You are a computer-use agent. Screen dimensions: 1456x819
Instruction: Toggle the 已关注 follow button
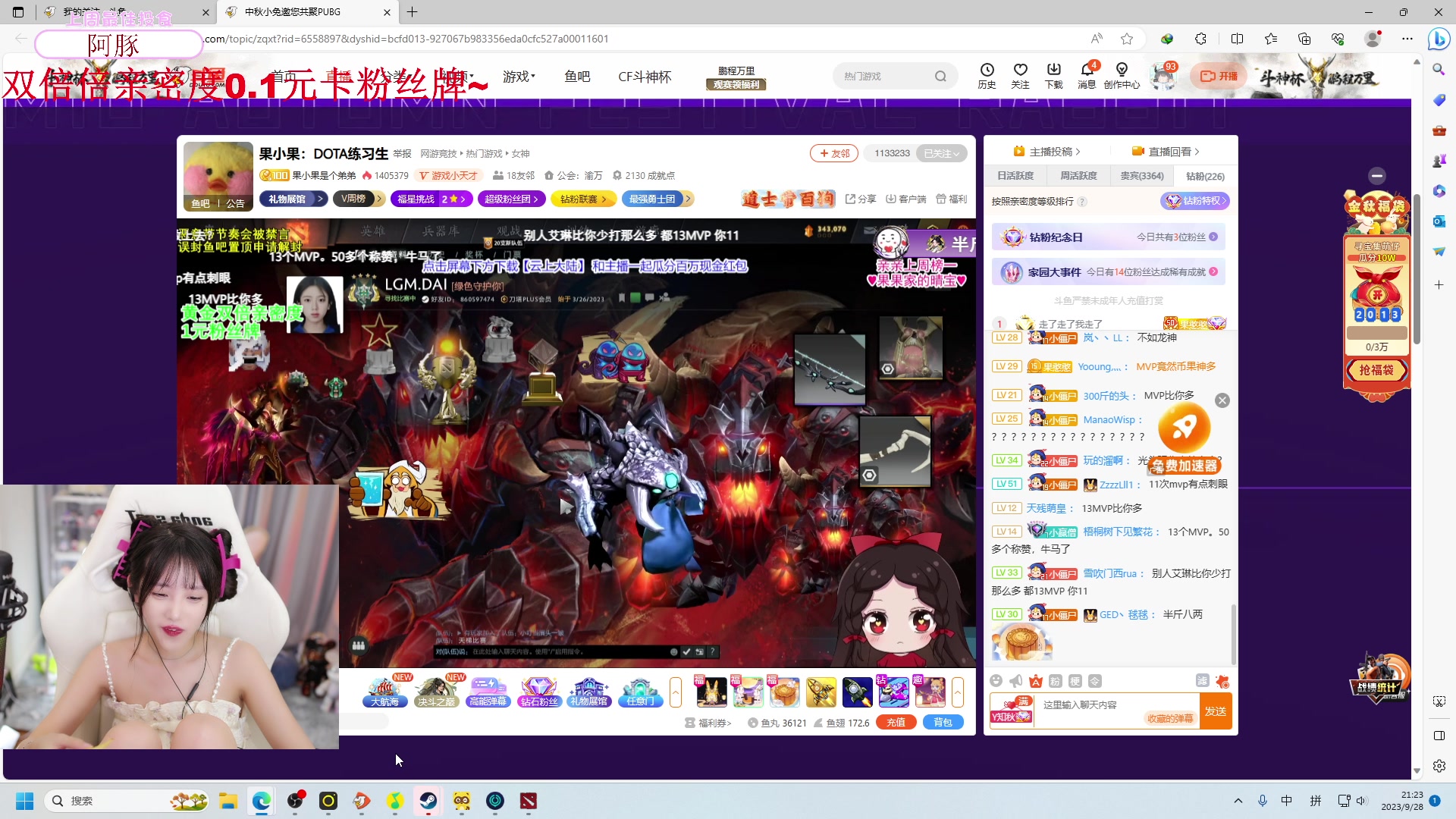[x=941, y=153]
